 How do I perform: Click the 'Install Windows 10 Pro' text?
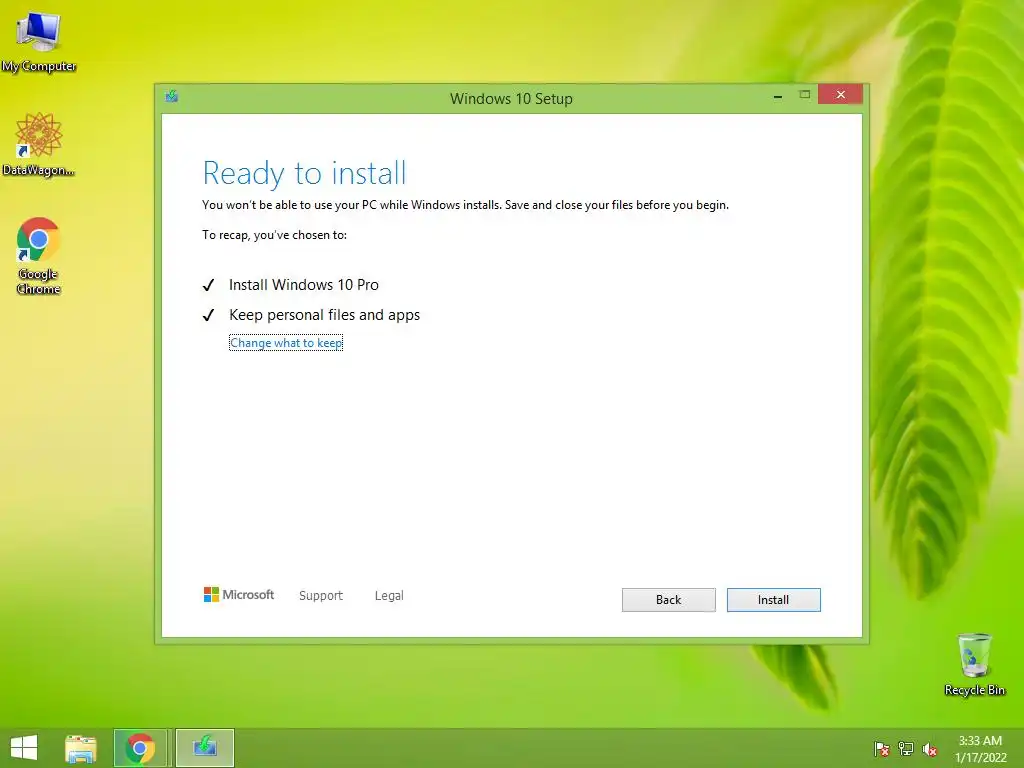click(x=304, y=285)
